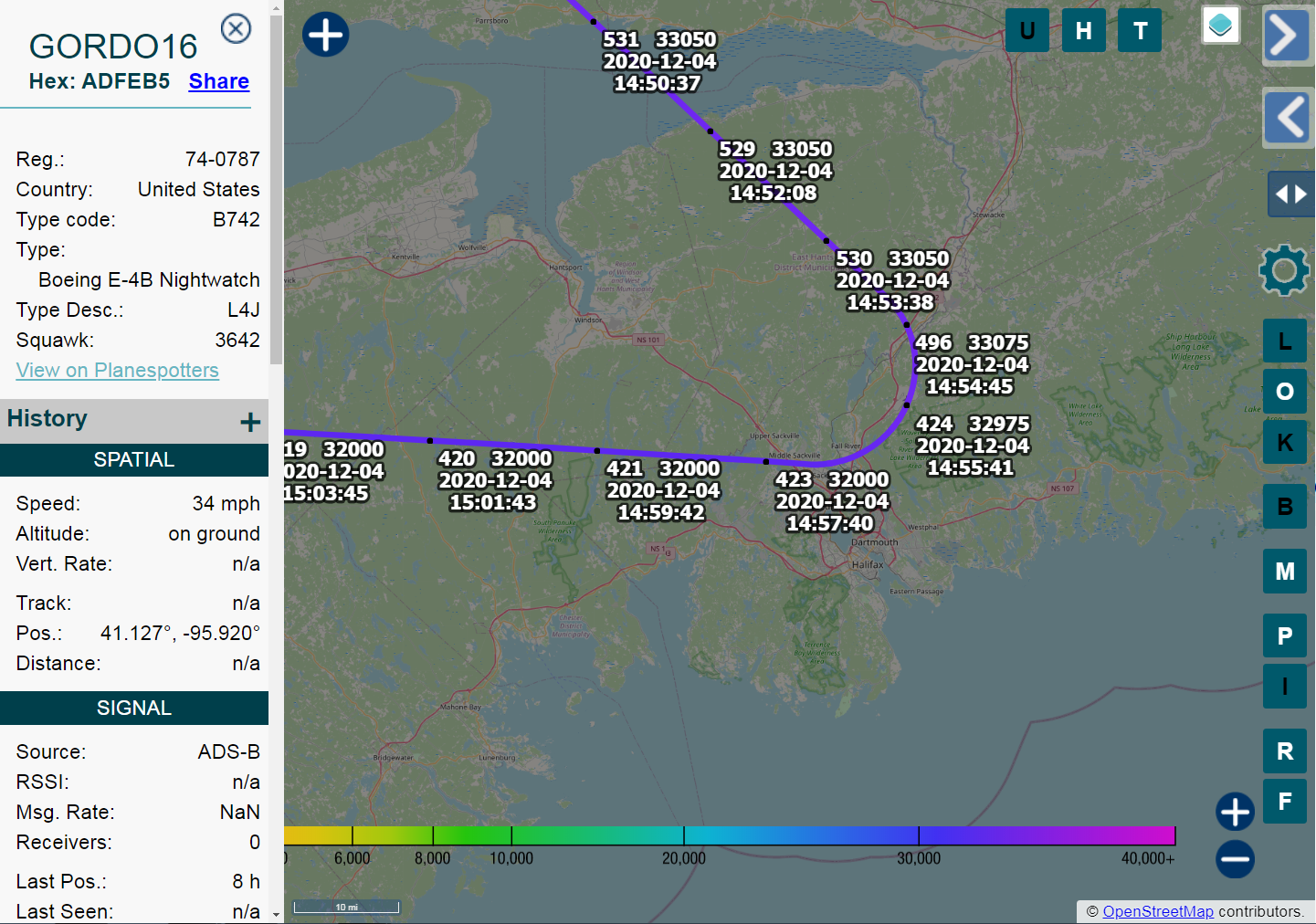Screen dimensions: 1316x924
Task: Click the Country value United States
Action: pos(199,189)
